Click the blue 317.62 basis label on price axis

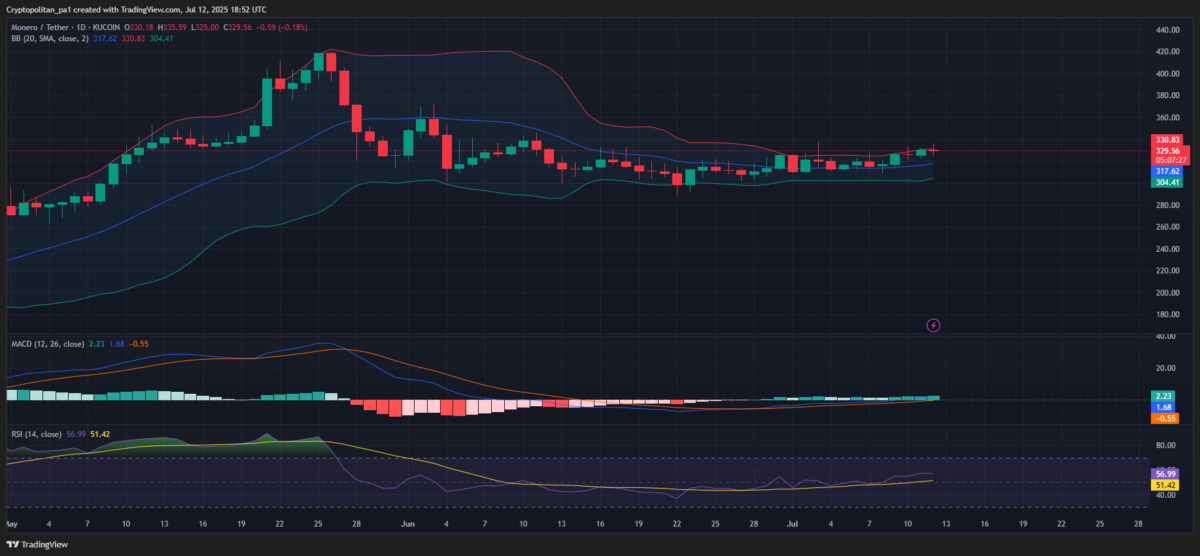pos(1168,171)
